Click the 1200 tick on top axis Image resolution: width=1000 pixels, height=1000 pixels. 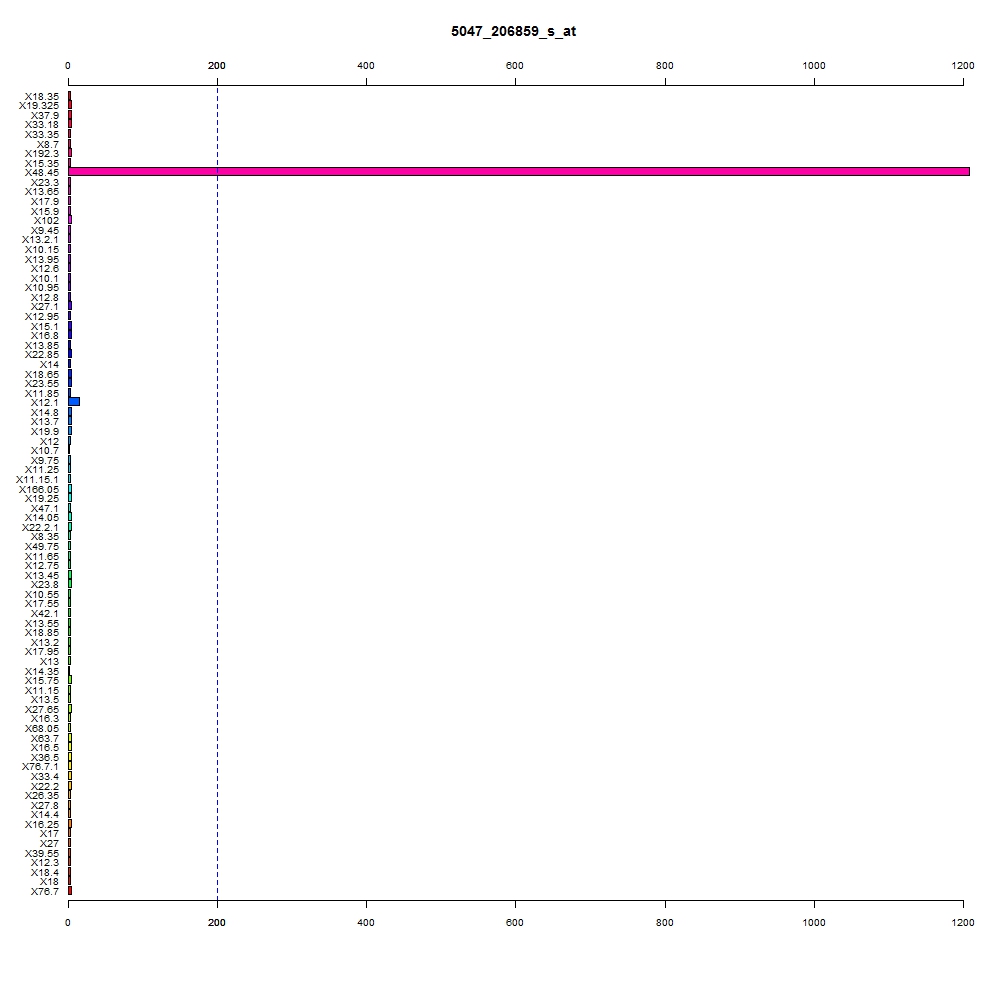click(963, 66)
